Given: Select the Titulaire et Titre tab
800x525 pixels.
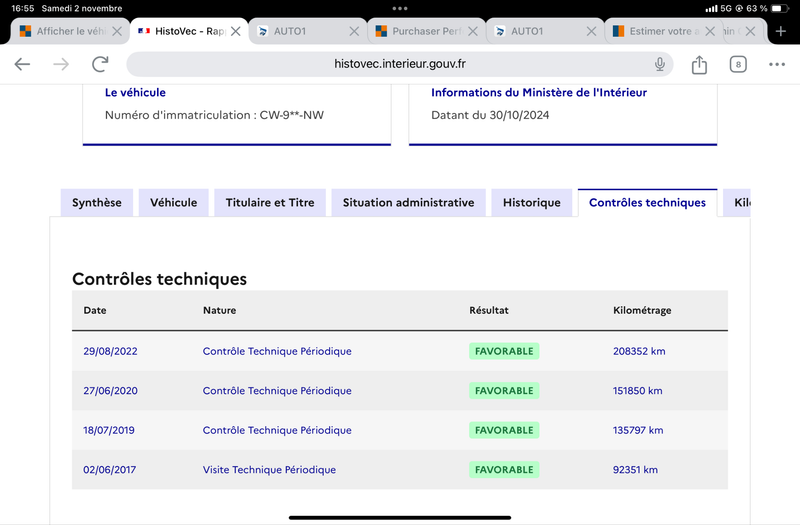Looking at the screenshot, I should 270,203.
